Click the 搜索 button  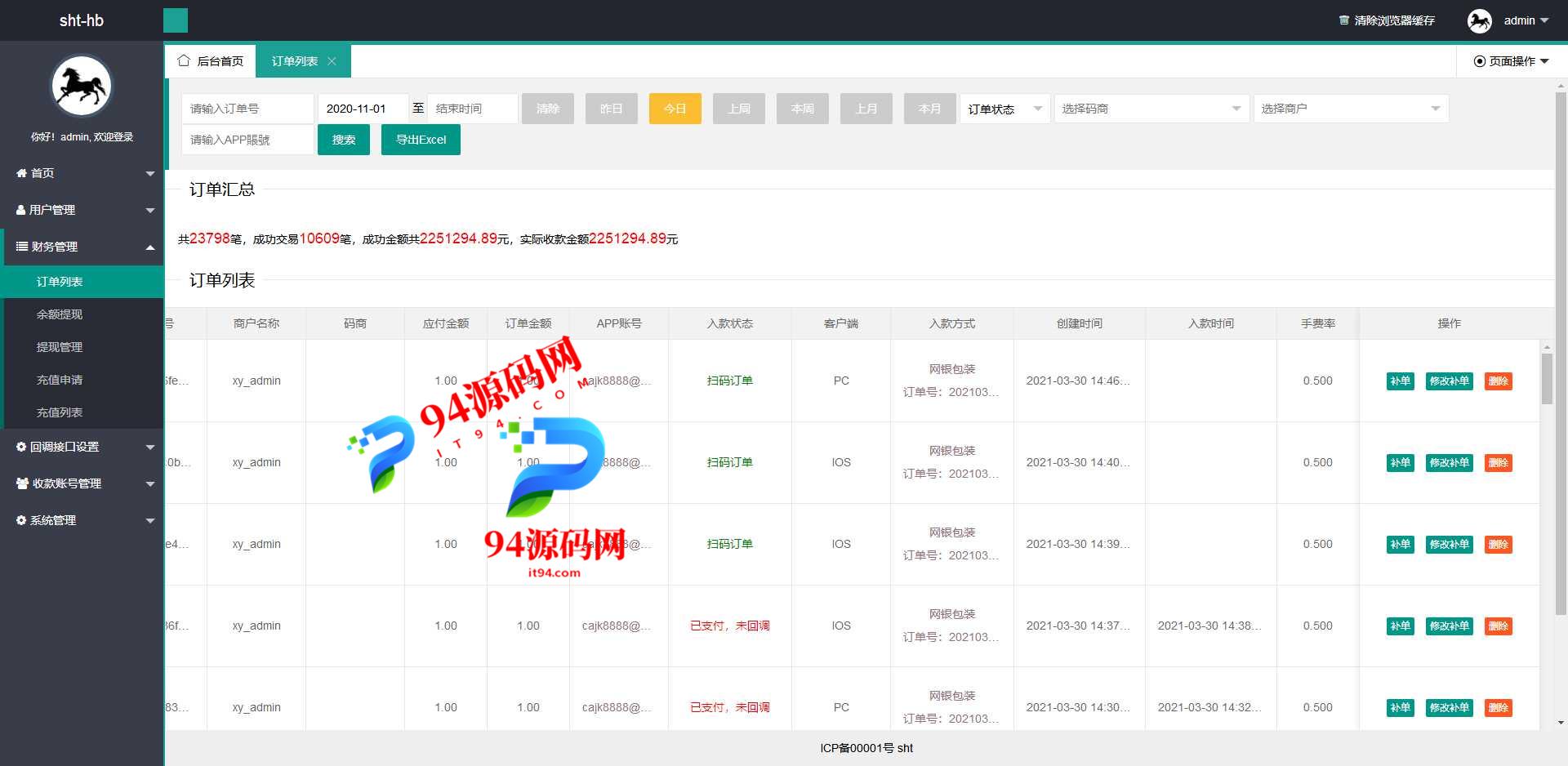pyautogui.click(x=344, y=140)
